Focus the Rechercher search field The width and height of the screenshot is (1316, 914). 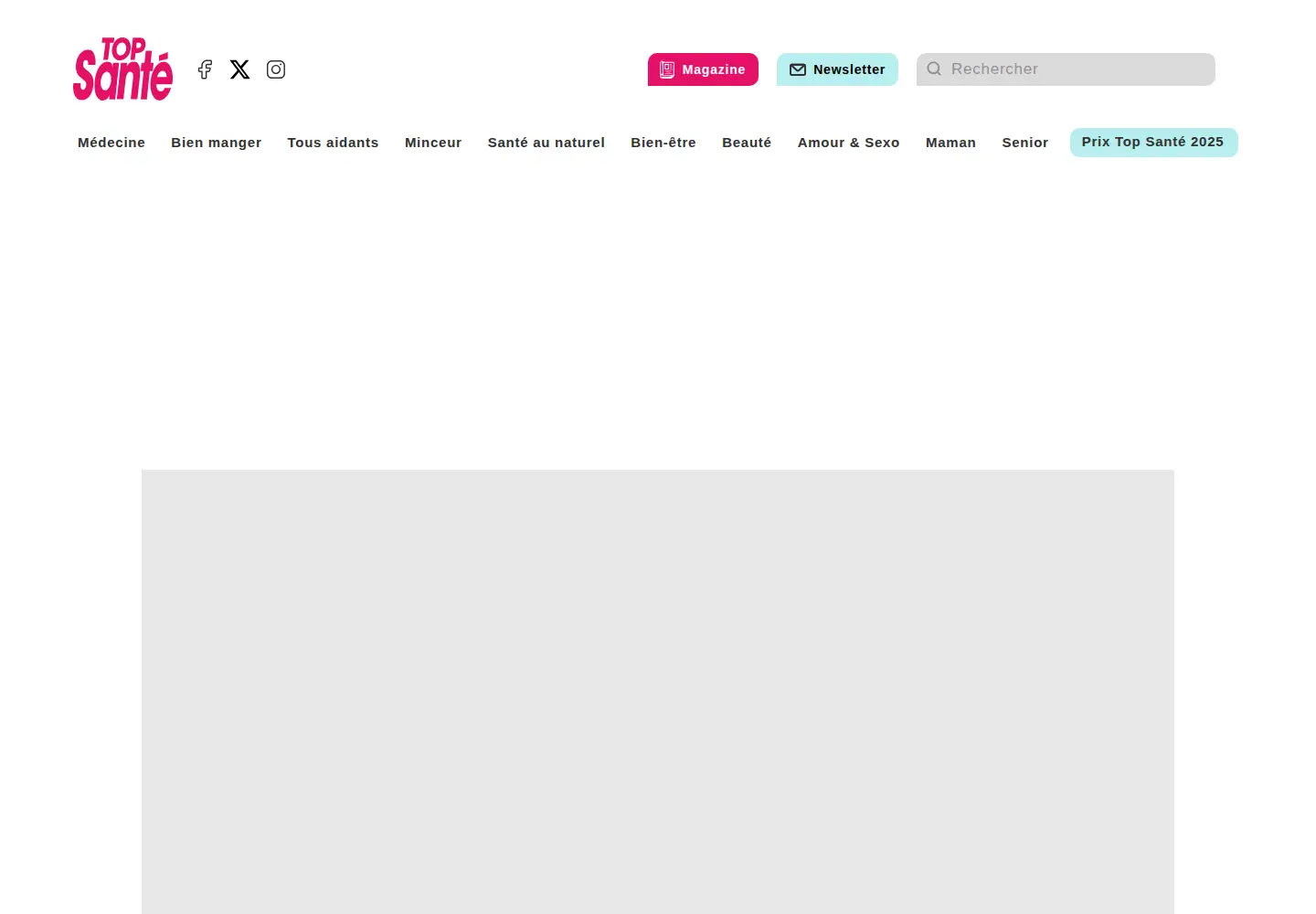coord(1066,69)
